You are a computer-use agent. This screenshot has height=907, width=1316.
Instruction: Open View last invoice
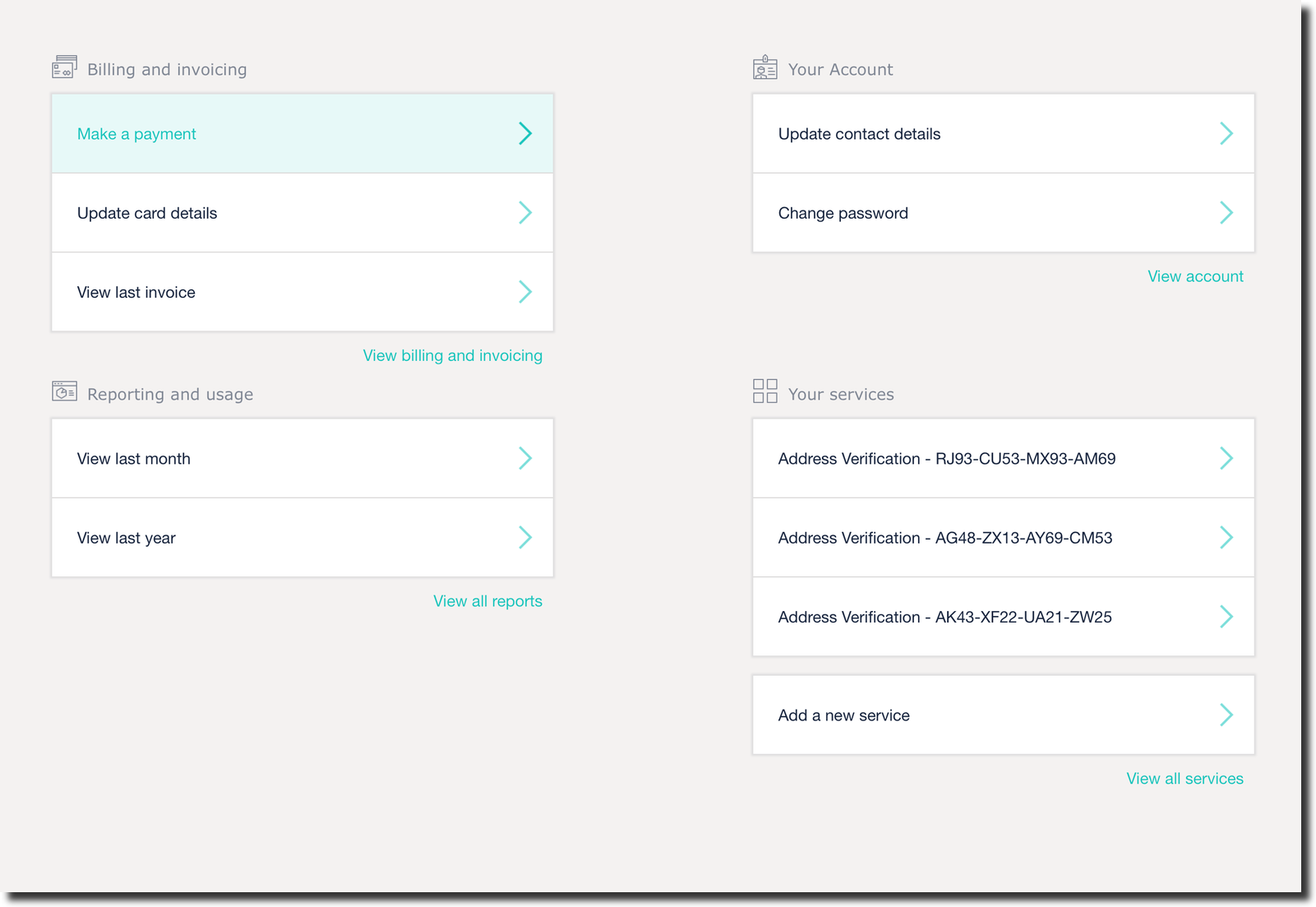[136, 293]
